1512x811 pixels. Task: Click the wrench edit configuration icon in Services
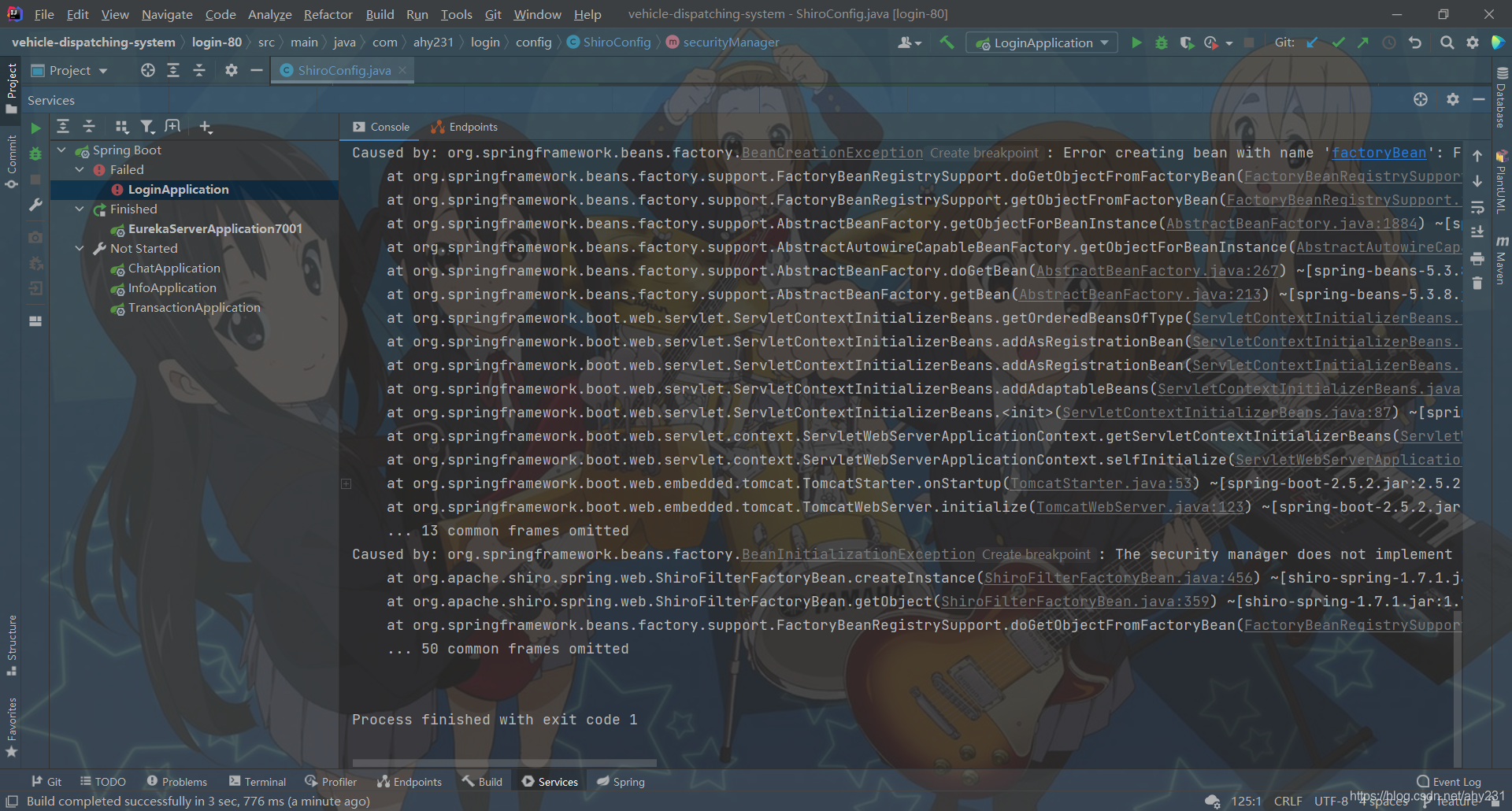point(35,205)
